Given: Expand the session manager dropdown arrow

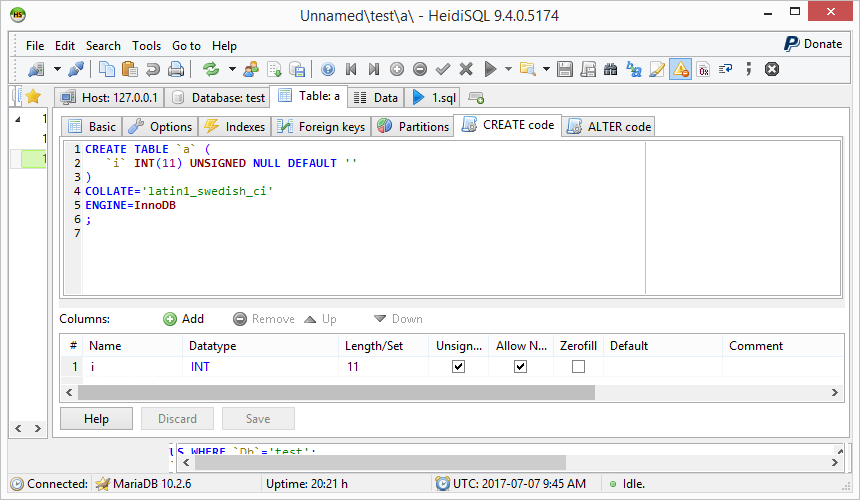Looking at the screenshot, I should point(54,69).
